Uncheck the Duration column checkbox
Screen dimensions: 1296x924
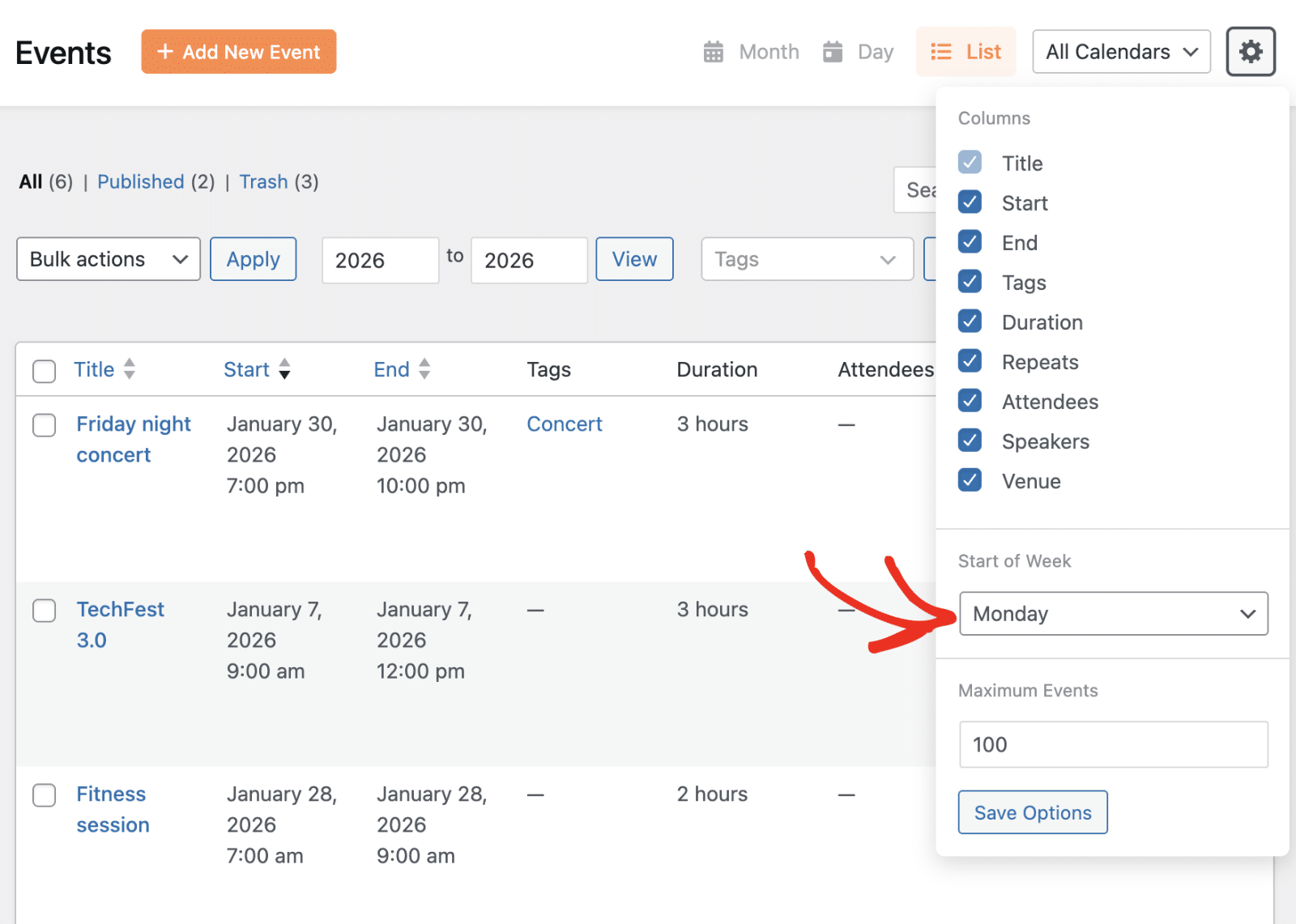coord(970,321)
